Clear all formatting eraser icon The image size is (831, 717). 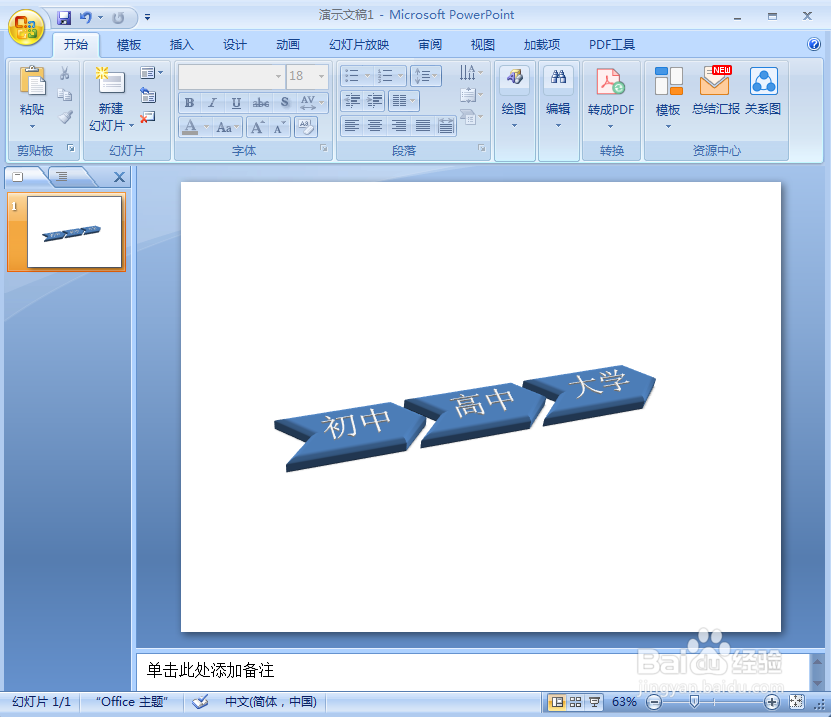coord(306,127)
